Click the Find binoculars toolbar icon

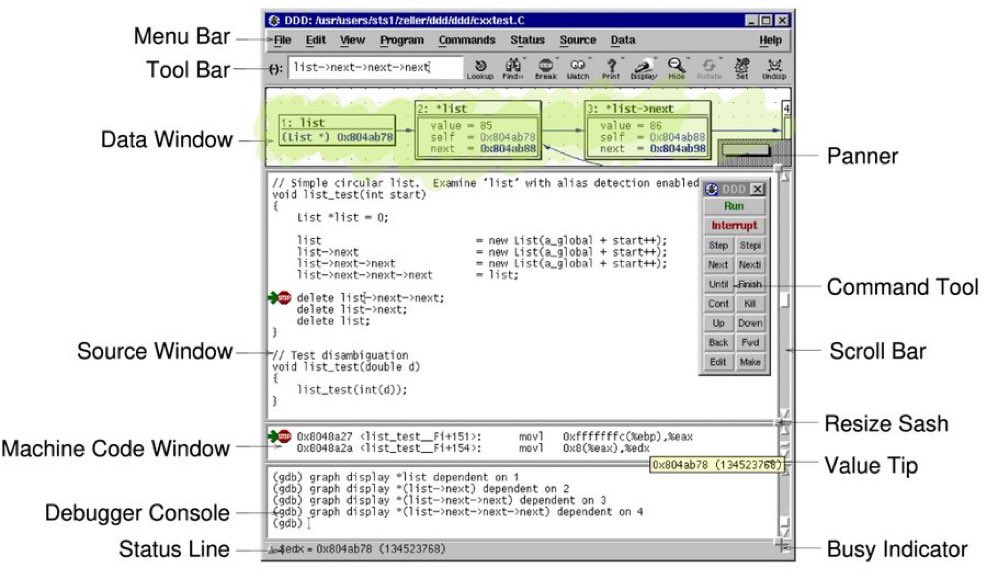tap(512, 68)
